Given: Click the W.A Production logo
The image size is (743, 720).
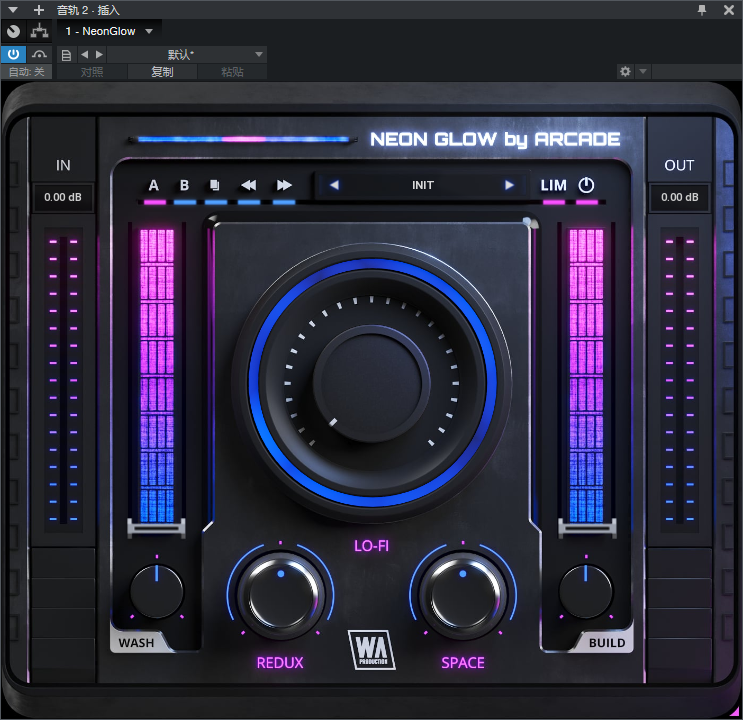Looking at the screenshot, I should pos(372,649).
